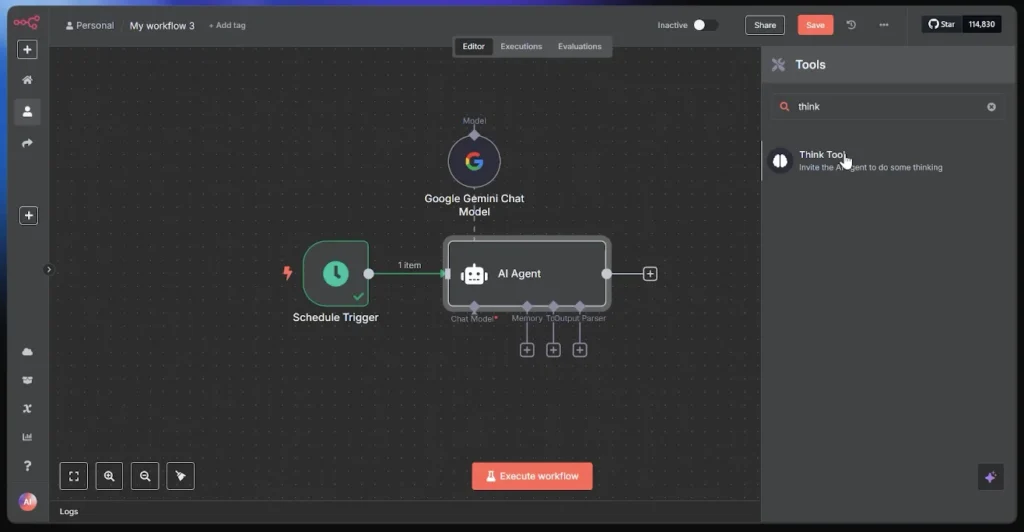Screen dimensions: 1024x532
Task: Expand the Logs panel at bottom
Action: tap(69, 511)
